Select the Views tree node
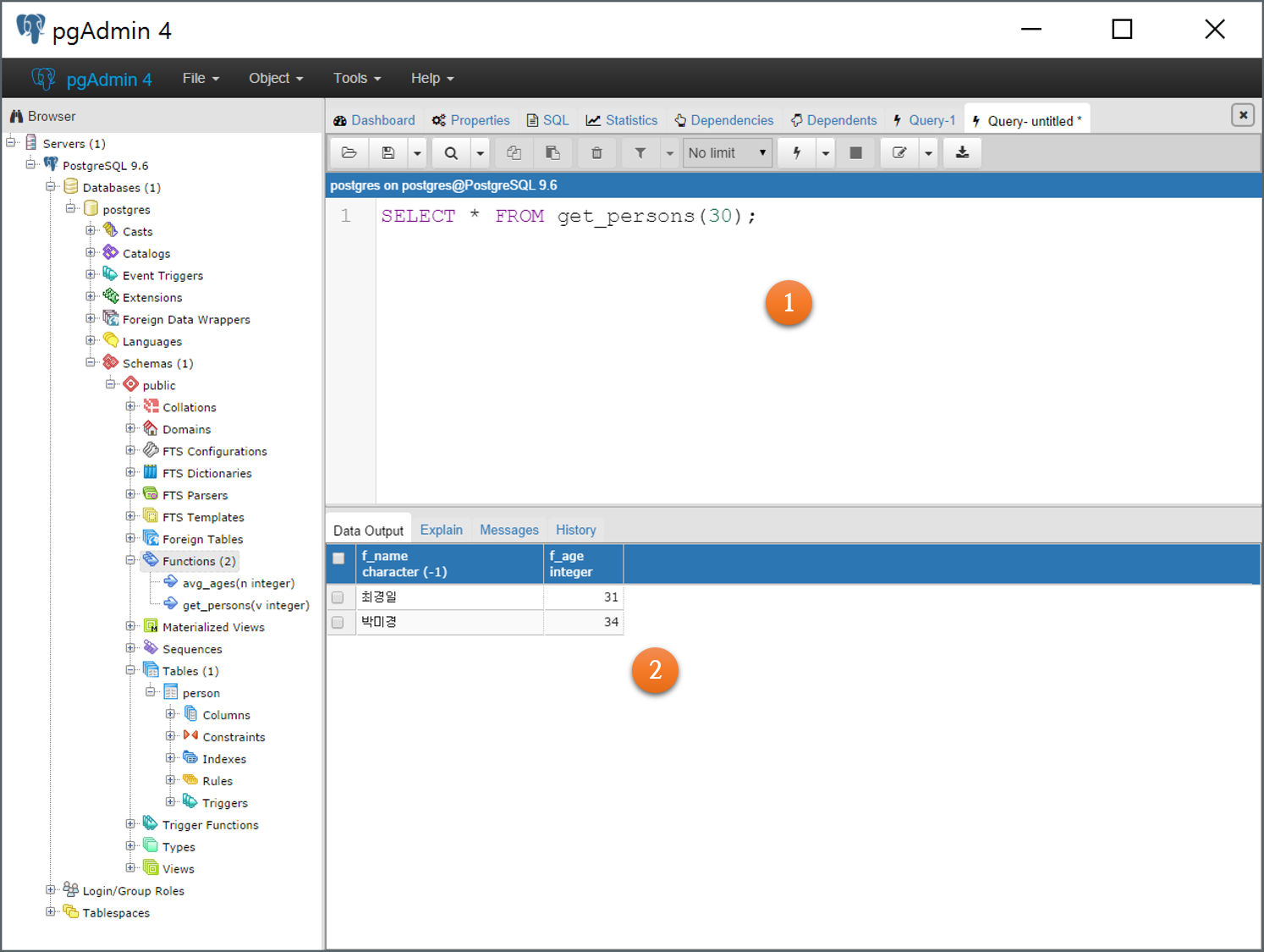Viewport: 1264px width, 952px height. click(x=179, y=869)
